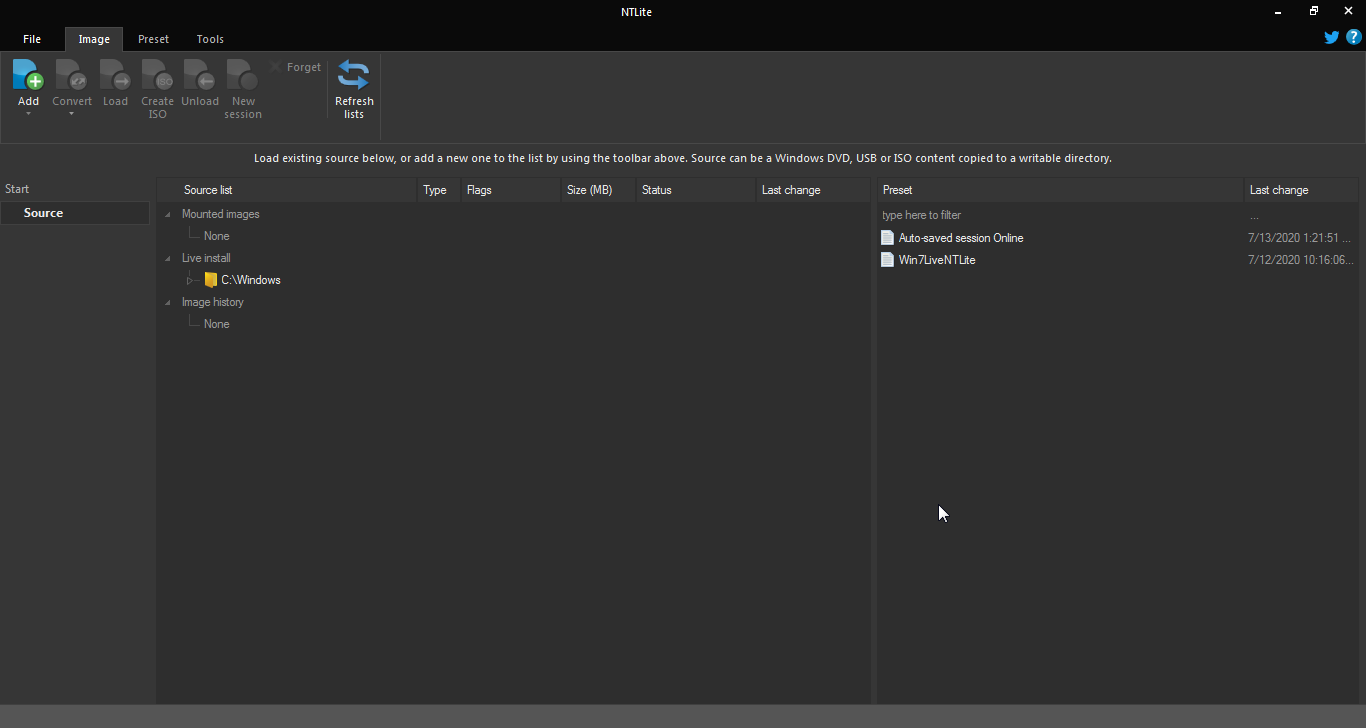This screenshot has width=1366, height=728.
Task: Sort source list by Last change header
Action: pos(812,190)
